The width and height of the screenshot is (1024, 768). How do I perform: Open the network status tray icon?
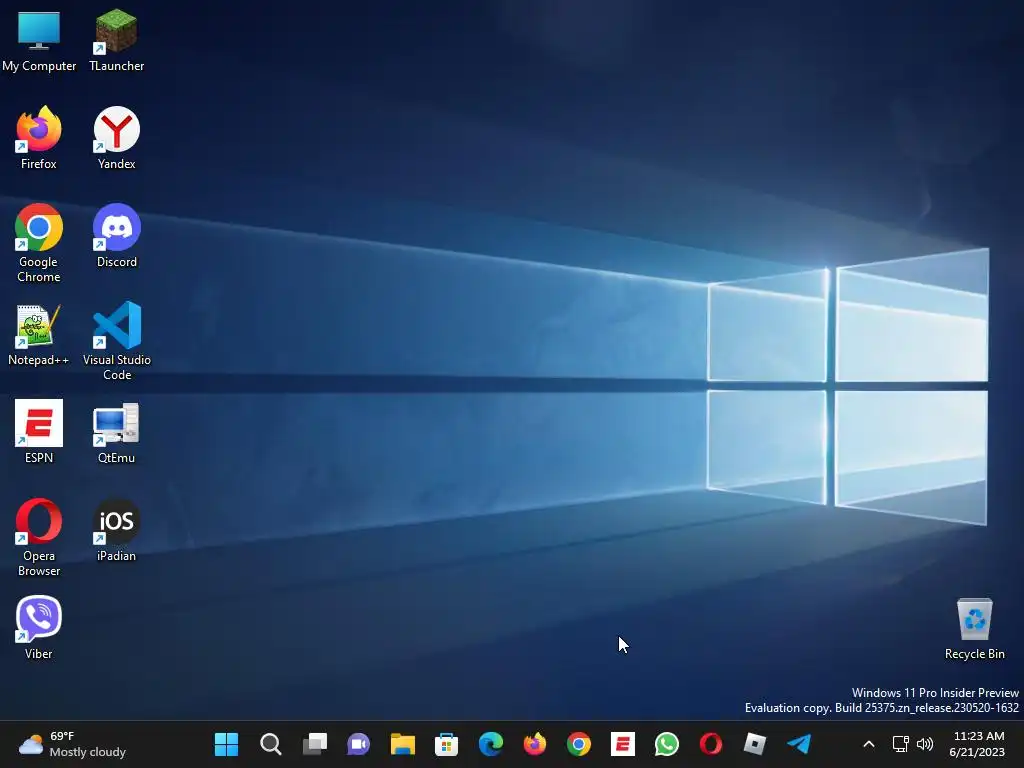[x=901, y=744]
